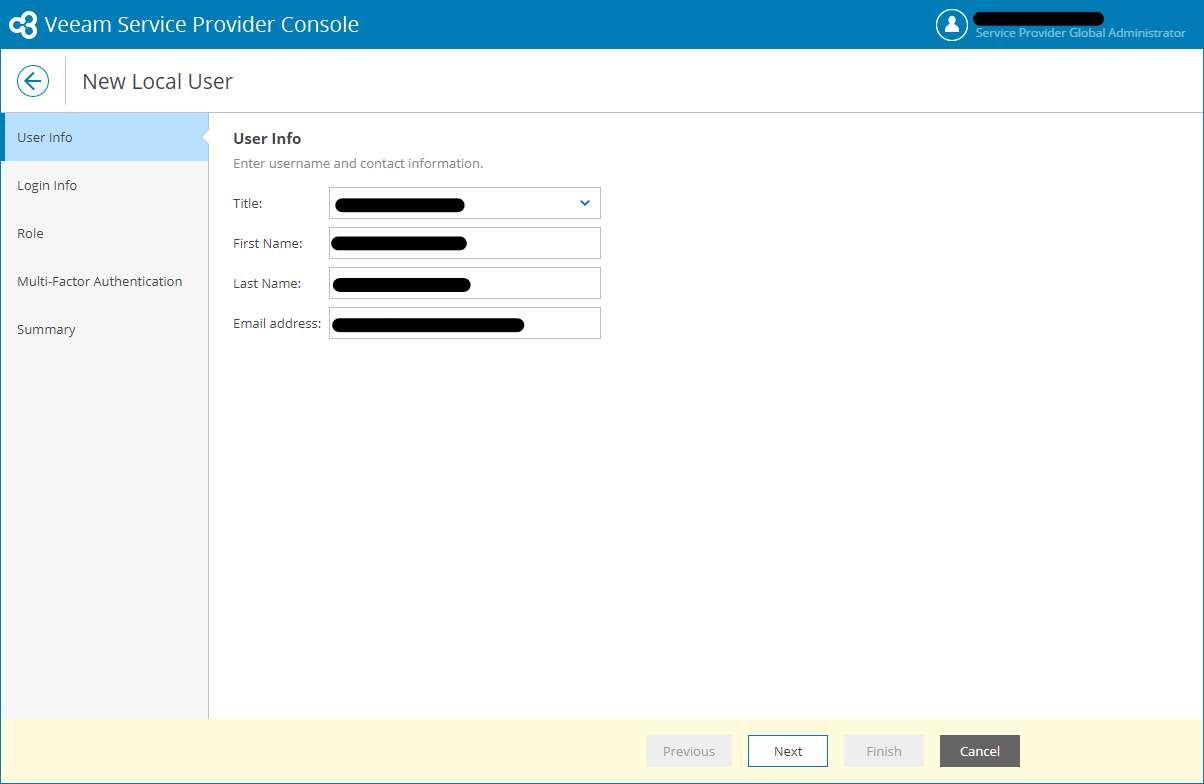This screenshot has height=784, width=1204.
Task: Click the New Local User heading
Action: [157, 81]
